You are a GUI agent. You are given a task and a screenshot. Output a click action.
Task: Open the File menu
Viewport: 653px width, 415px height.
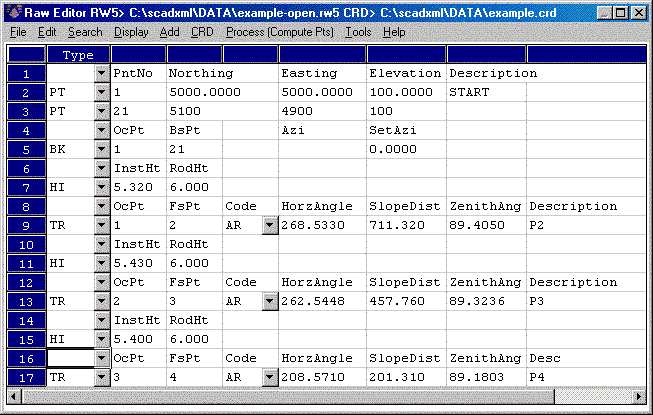18,32
